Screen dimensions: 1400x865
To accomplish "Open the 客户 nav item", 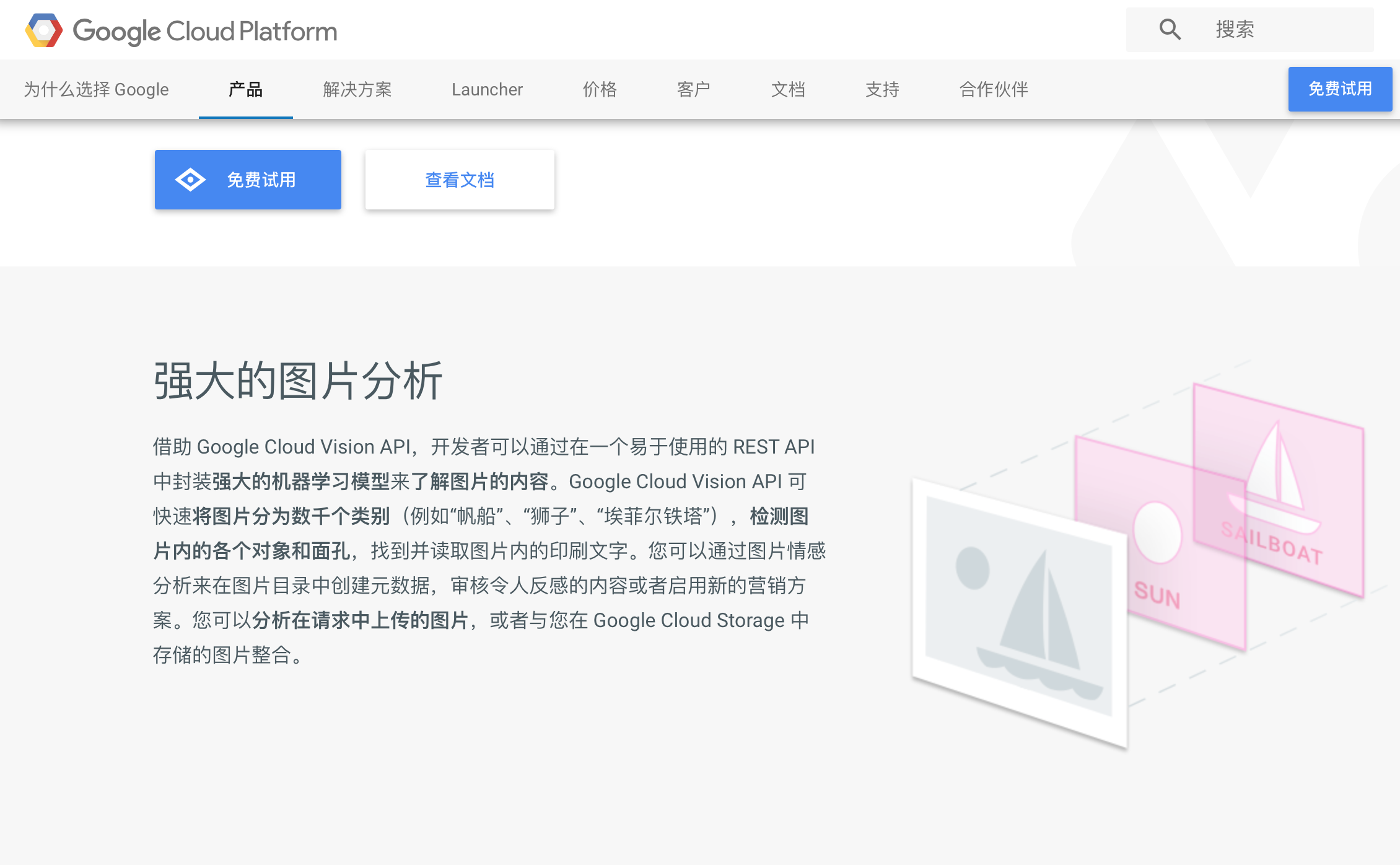I will [694, 89].
